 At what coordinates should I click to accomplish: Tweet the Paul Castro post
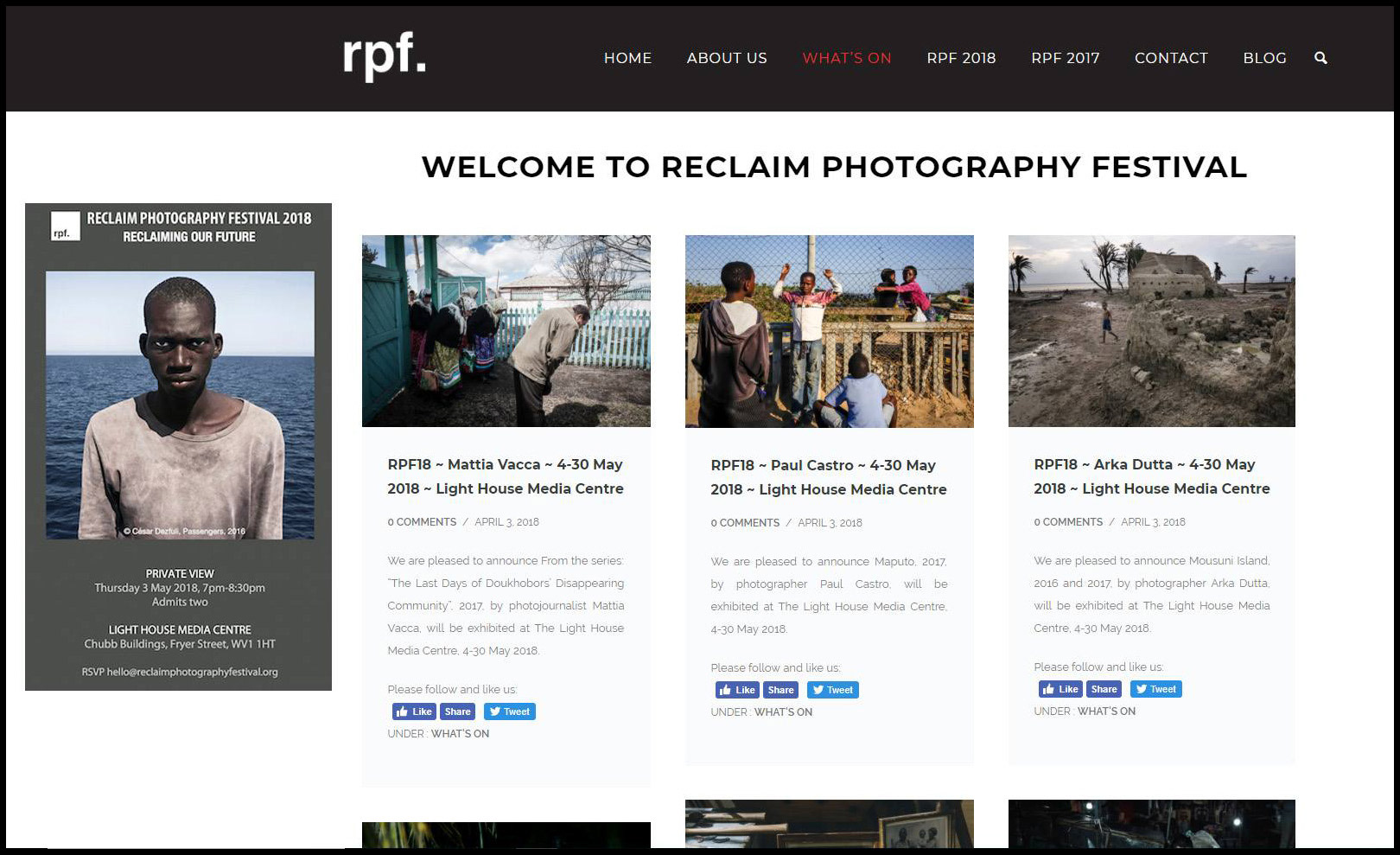click(833, 690)
